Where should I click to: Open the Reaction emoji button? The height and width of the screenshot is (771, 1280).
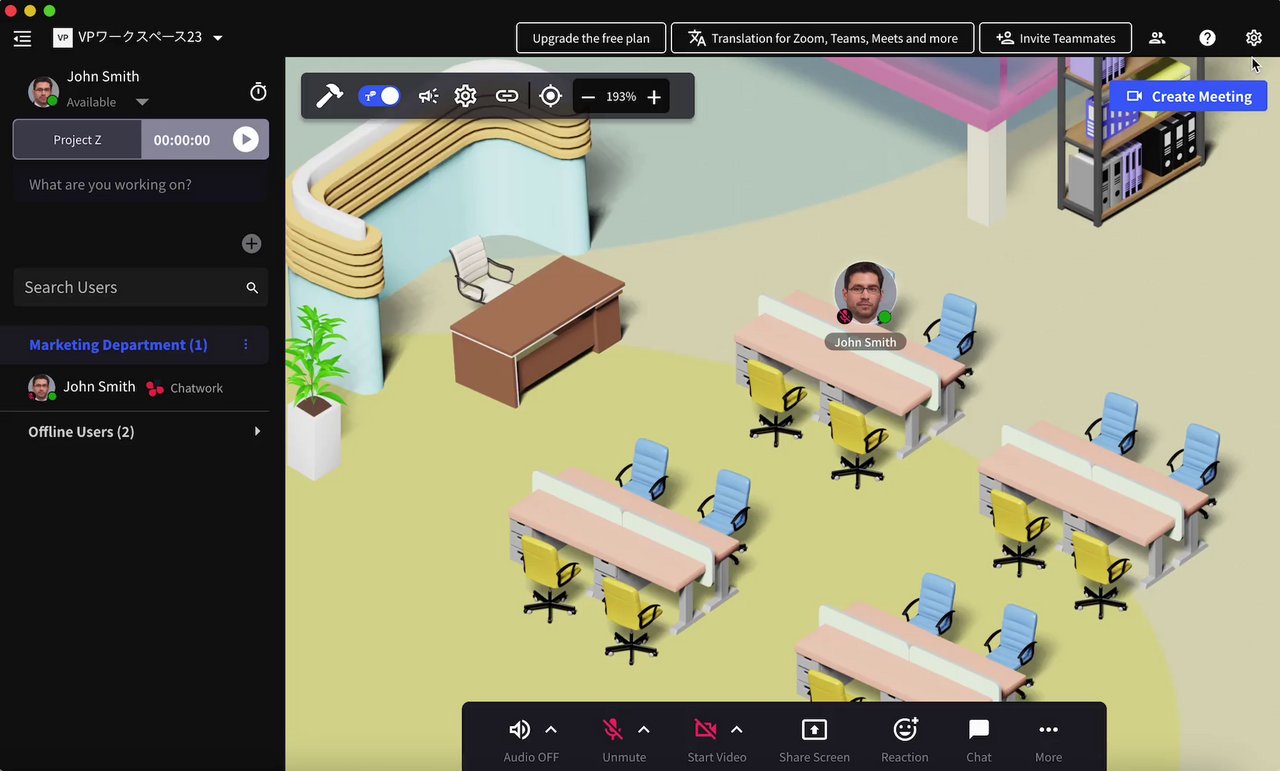(905, 740)
